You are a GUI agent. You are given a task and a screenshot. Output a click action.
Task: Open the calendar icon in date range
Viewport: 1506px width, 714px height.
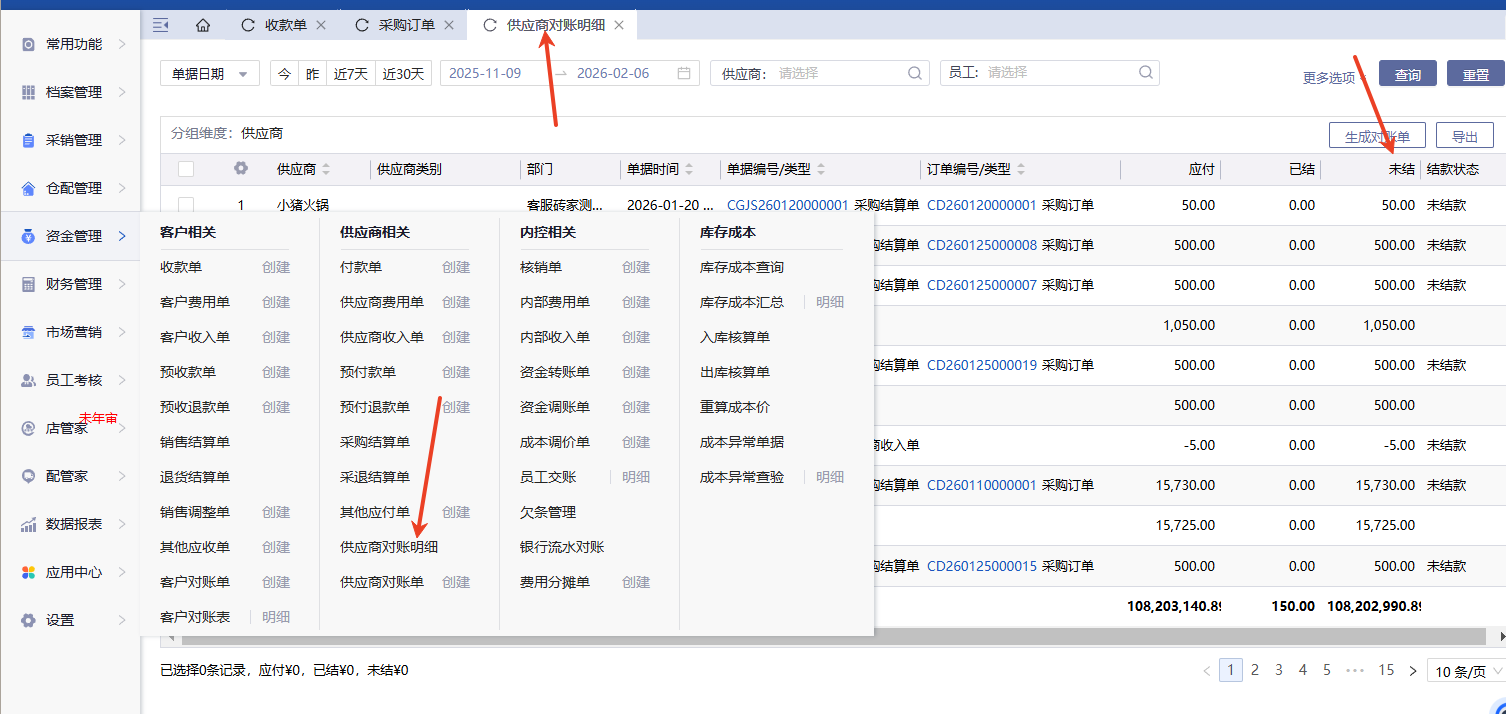click(x=684, y=73)
